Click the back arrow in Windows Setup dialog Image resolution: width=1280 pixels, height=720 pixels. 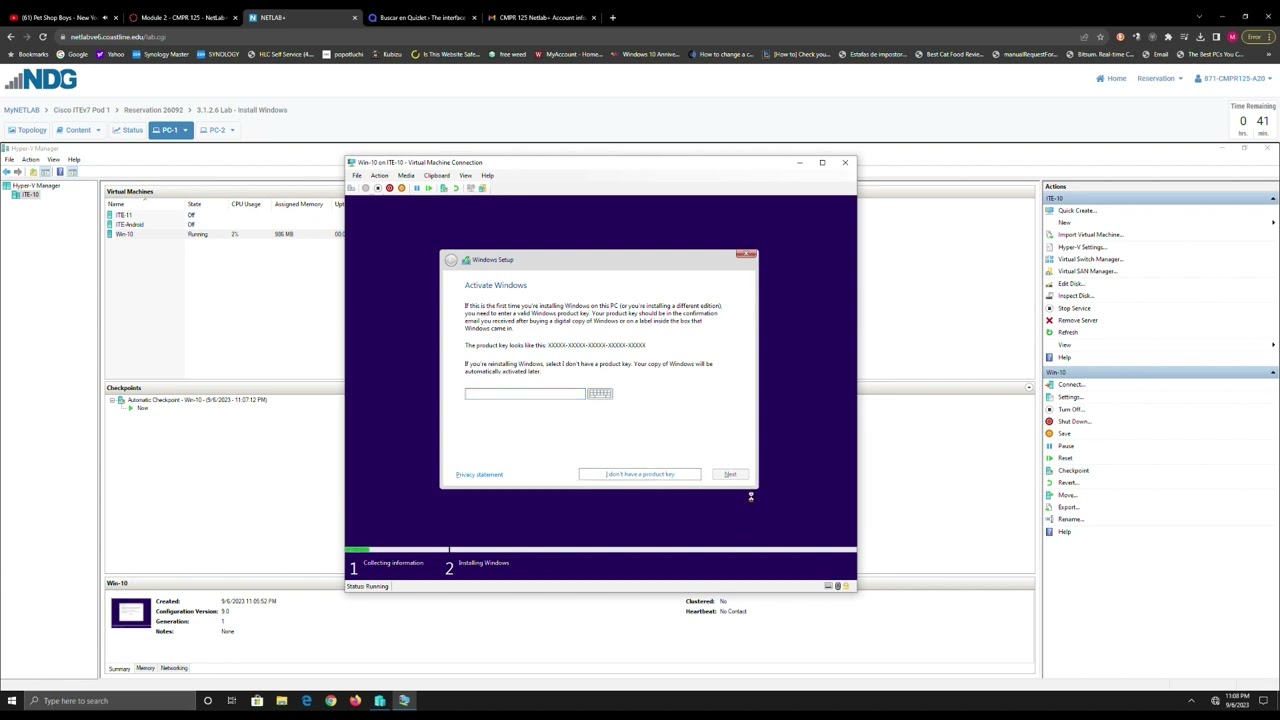pyautogui.click(x=451, y=260)
